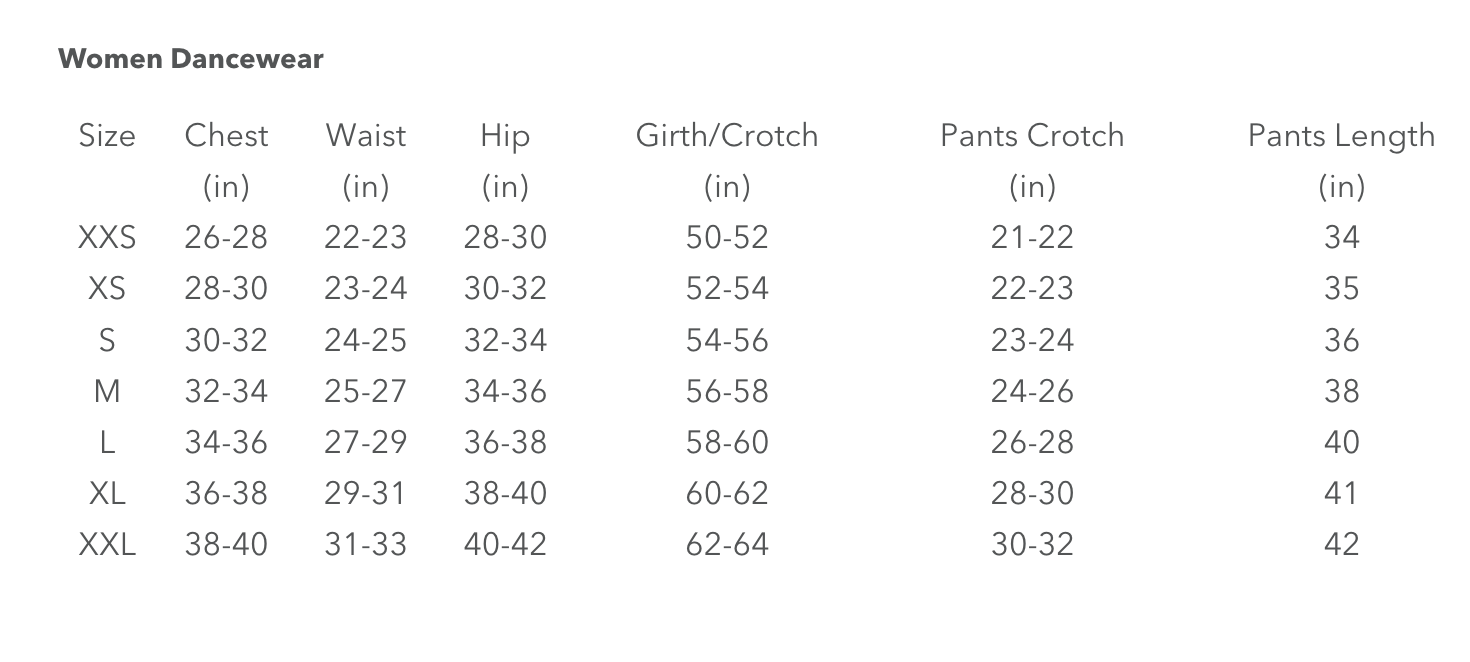Screen dimensions: 1470x662
Task: Click the Women Dancewear heading
Action: (x=191, y=59)
